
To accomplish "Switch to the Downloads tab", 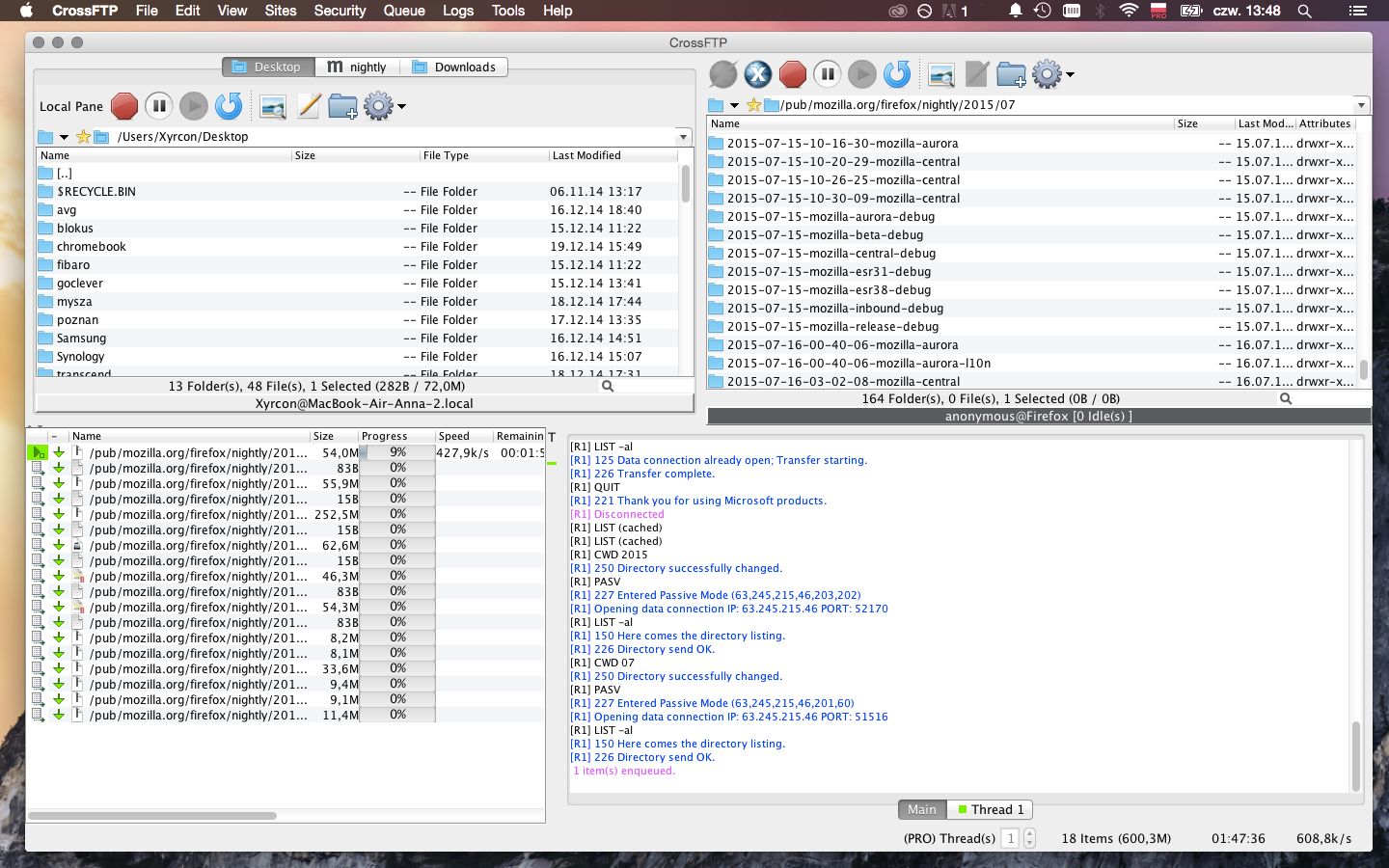I will click(x=453, y=67).
